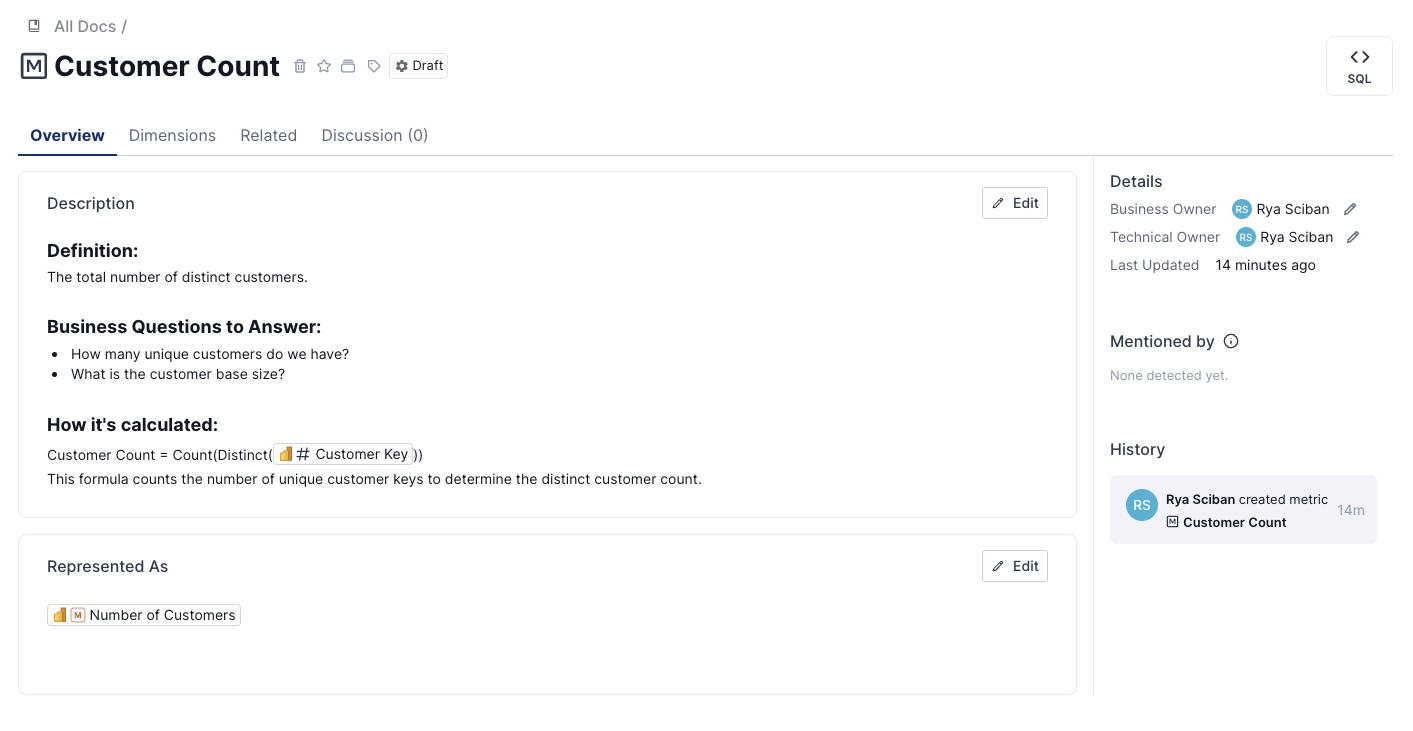Click the trash icon to delete the metric
This screenshot has height=731, width=1413.
300,66
